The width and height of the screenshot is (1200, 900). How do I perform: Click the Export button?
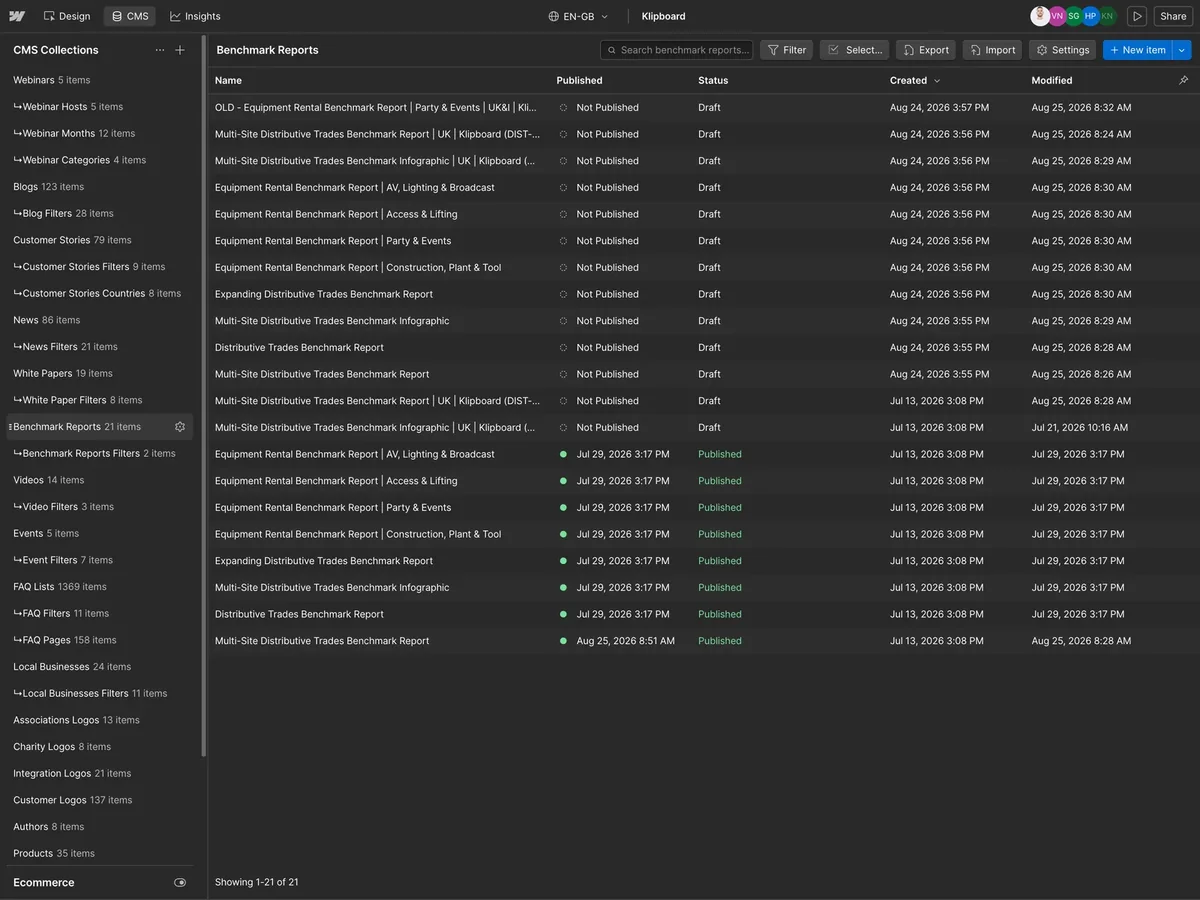click(x=926, y=50)
